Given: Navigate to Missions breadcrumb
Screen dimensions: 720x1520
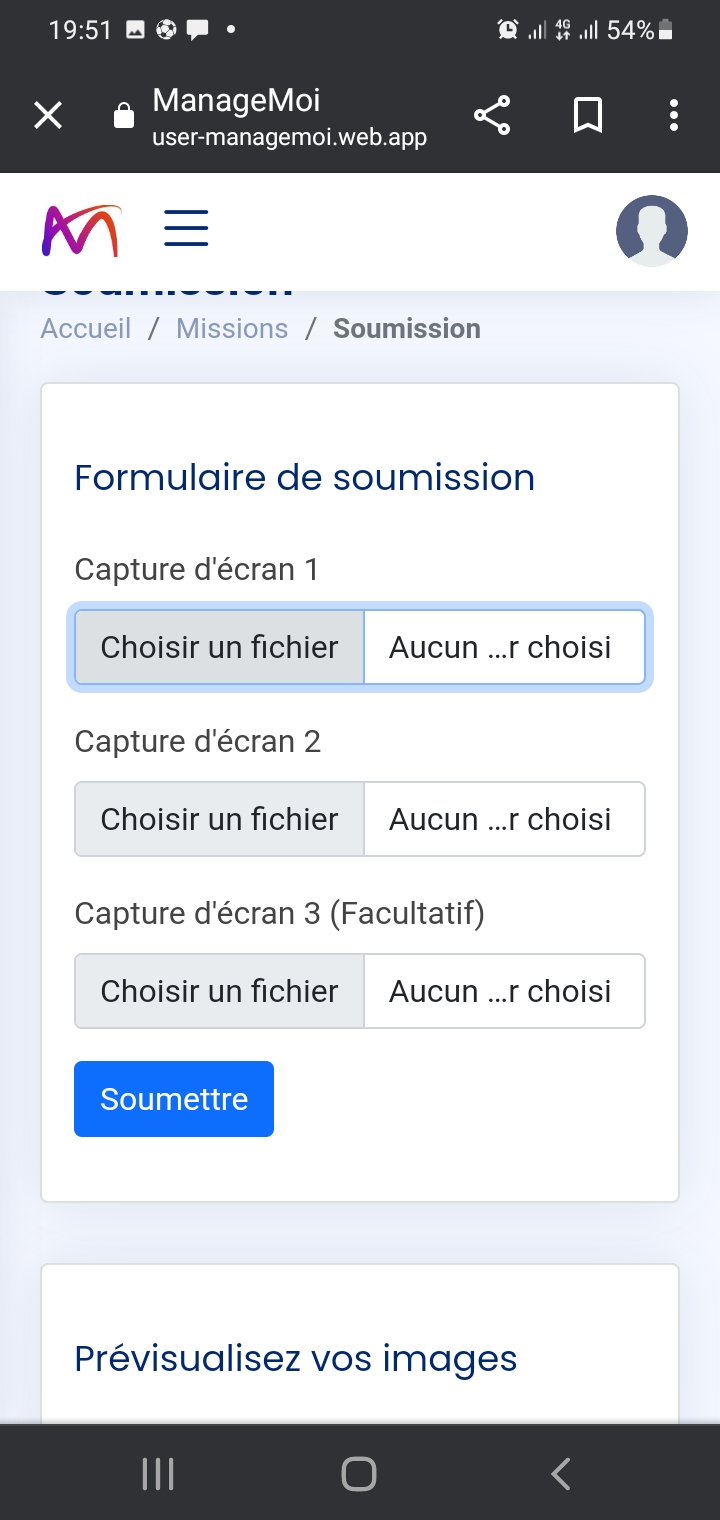Looking at the screenshot, I should coord(232,329).
